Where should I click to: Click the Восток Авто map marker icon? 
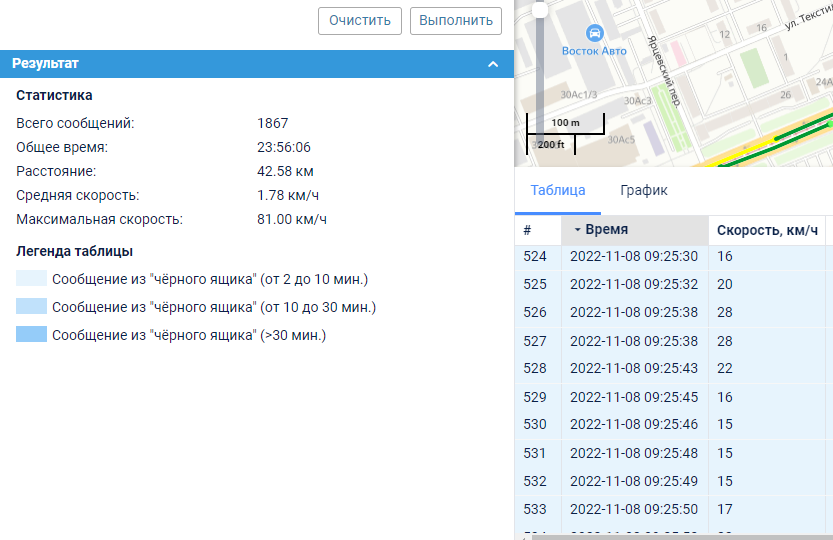[594, 32]
